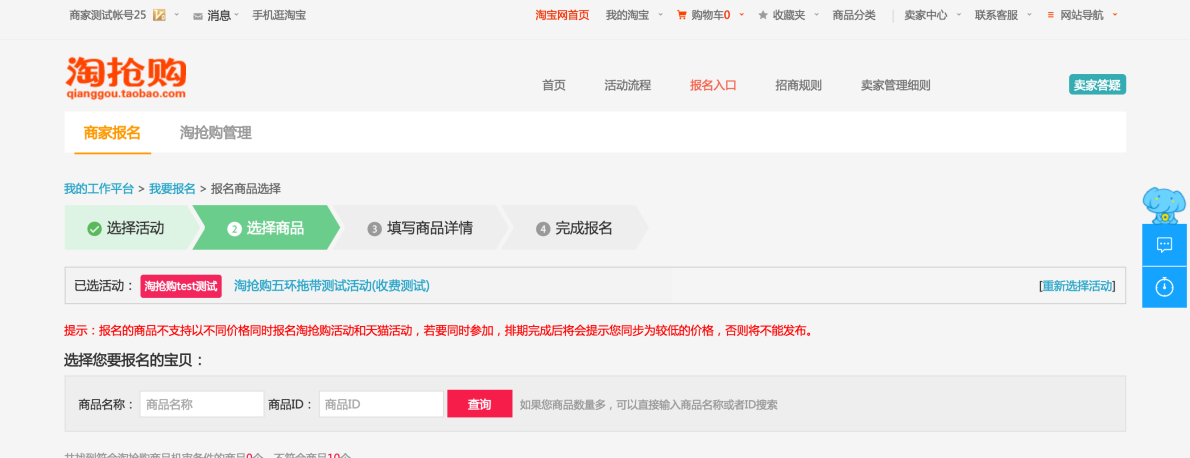
Task: Open the 淘宝网首页 link
Action: point(562,14)
